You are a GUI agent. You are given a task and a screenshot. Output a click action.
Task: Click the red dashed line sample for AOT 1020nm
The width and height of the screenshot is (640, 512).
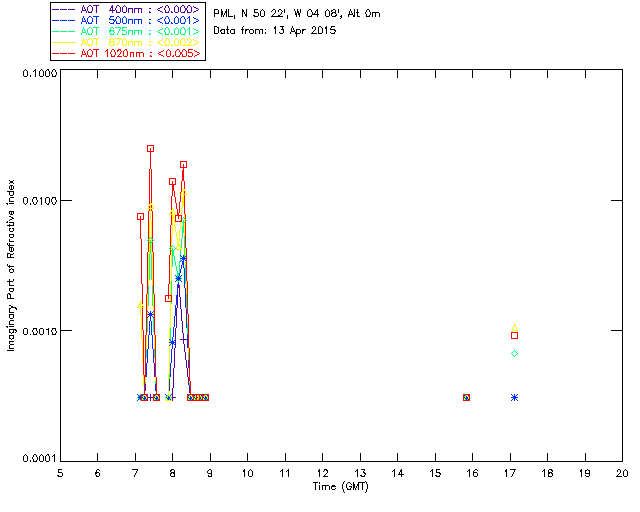tap(64, 53)
